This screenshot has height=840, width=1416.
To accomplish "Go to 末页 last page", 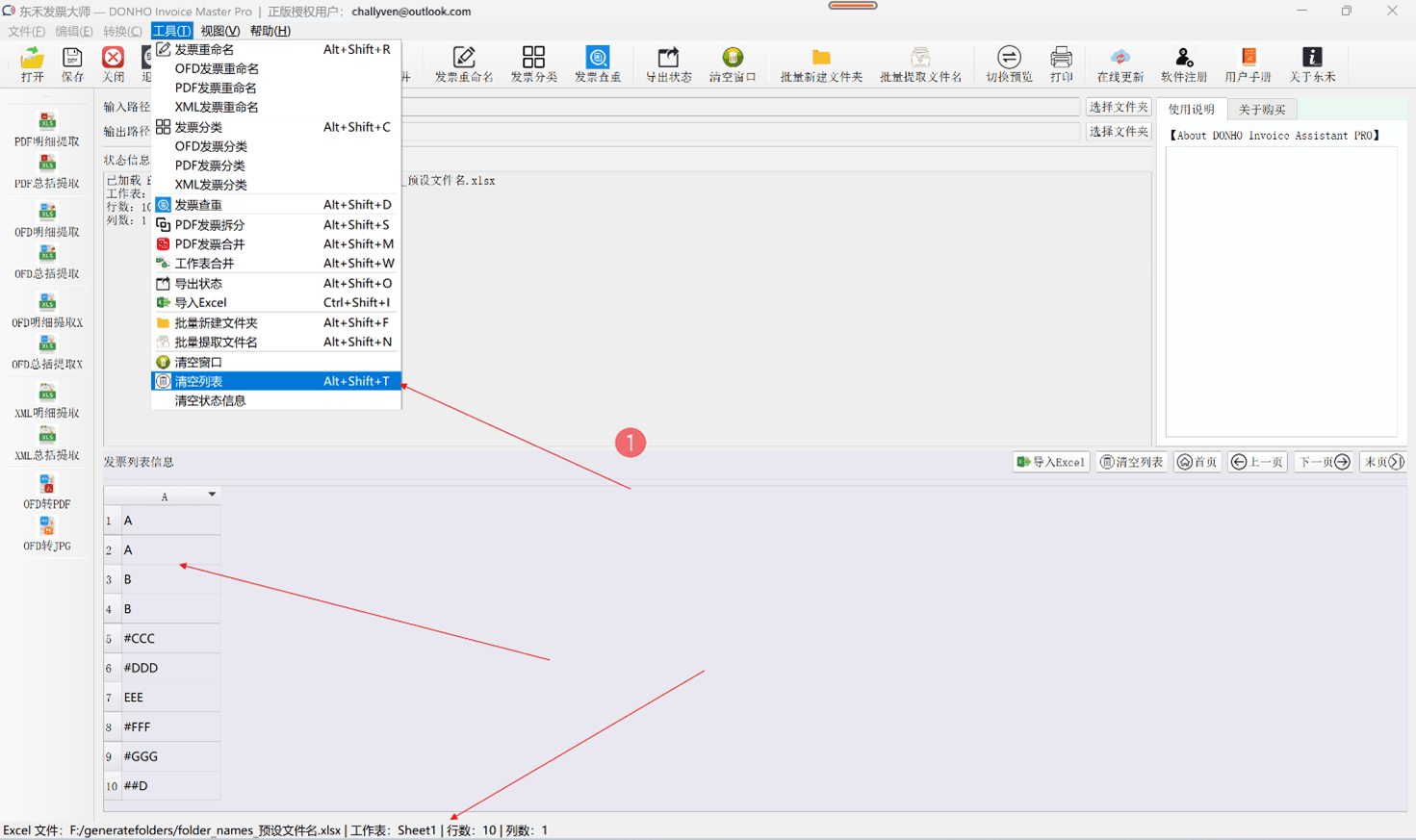I will click(x=1383, y=462).
